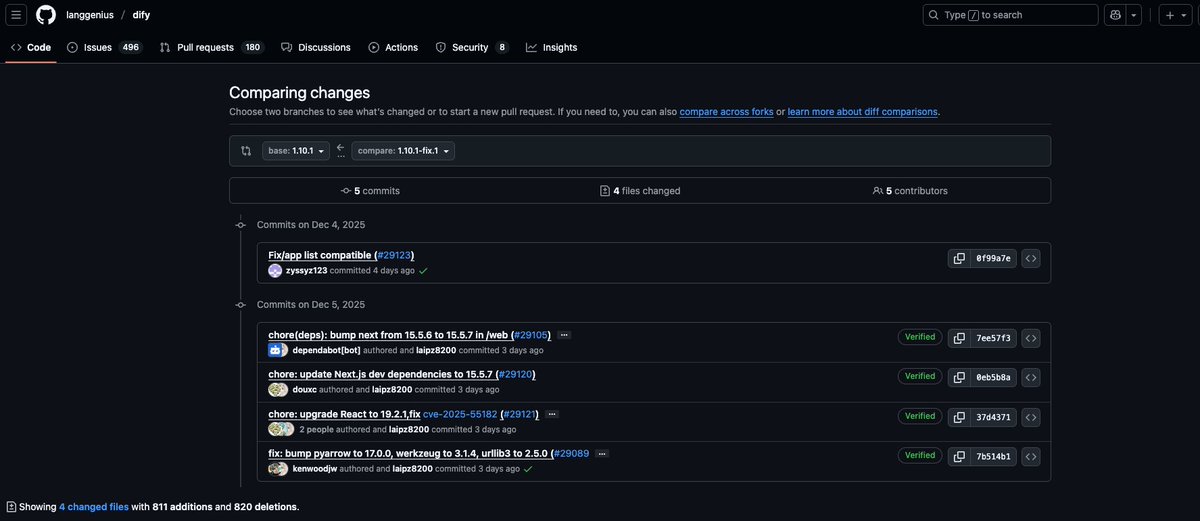Open commit bump pyarrow to 17.0.0
The height and width of the screenshot is (521, 1200).
(407, 453)
